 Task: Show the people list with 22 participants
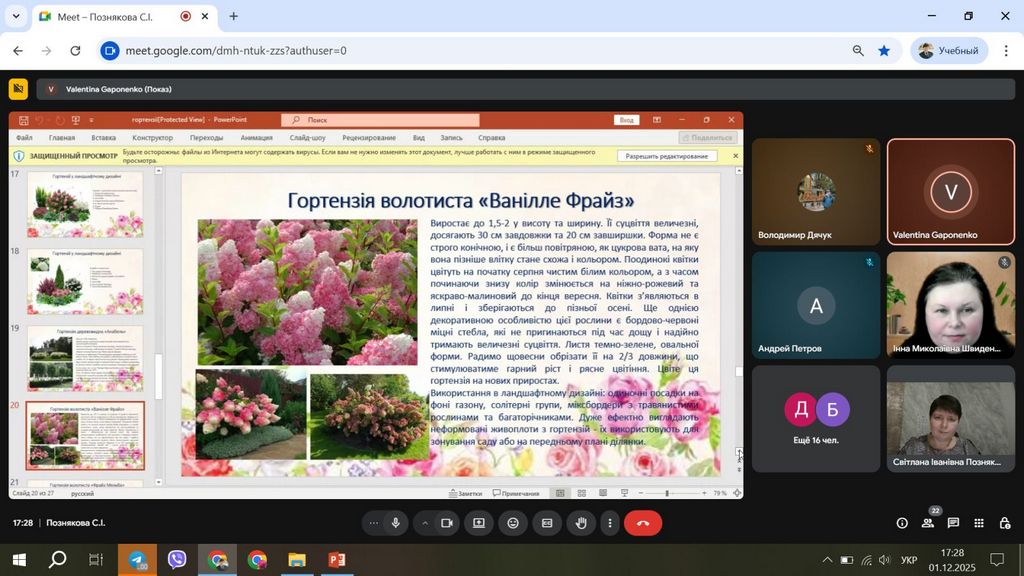click(928, 523)
